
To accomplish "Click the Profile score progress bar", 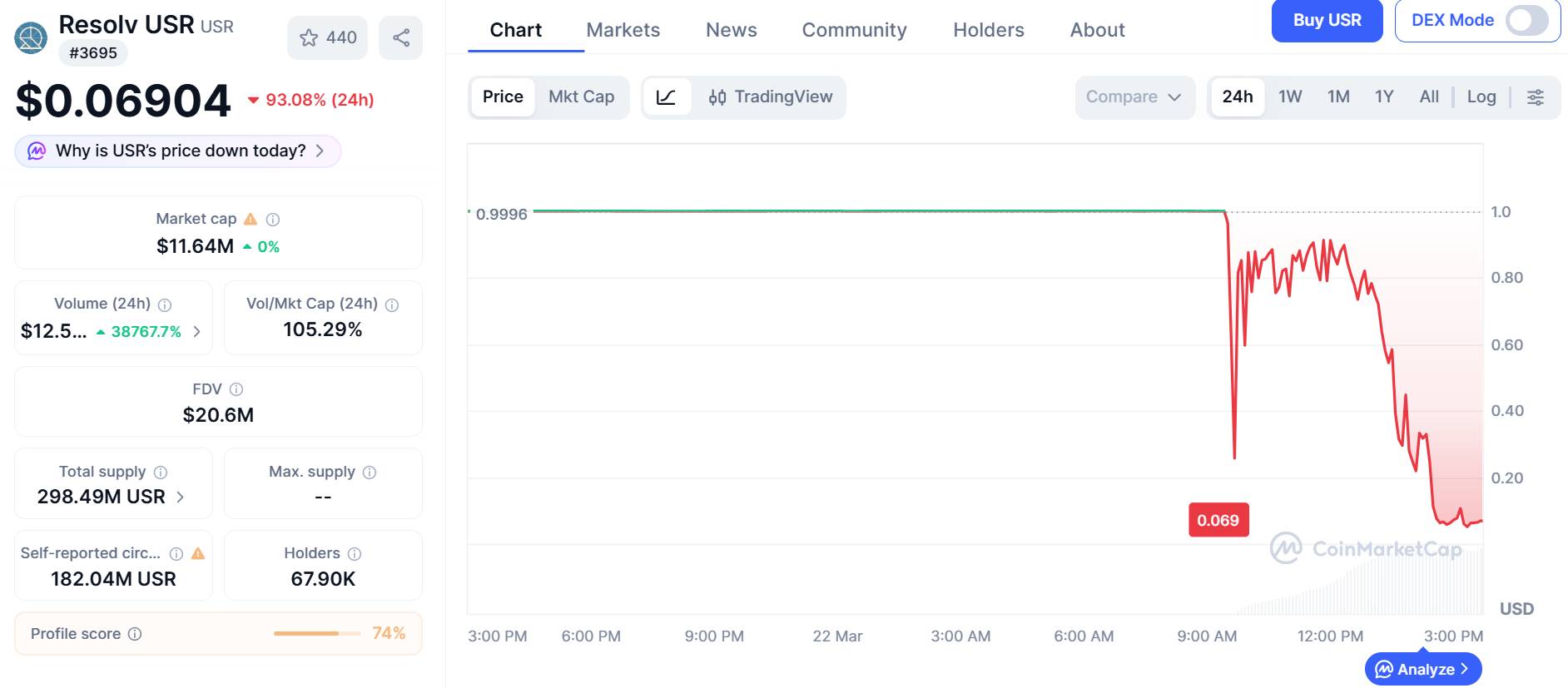I will pyautogui.click(x=317, y=634).
